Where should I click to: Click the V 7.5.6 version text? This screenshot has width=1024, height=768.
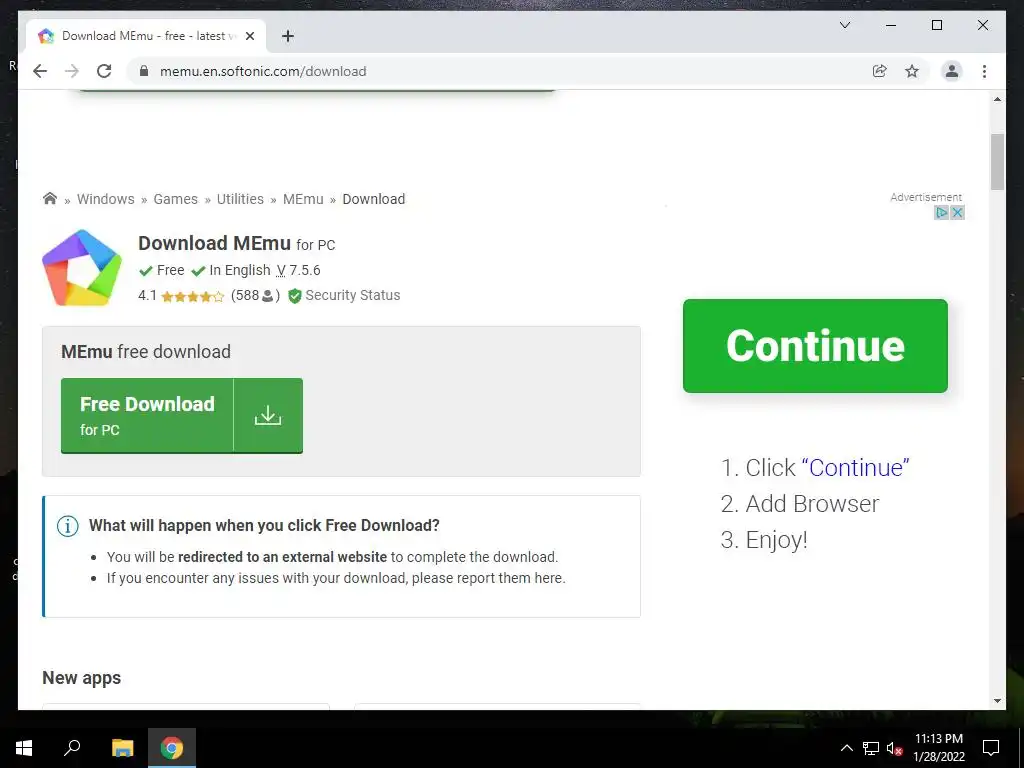[x=298, y=270]
